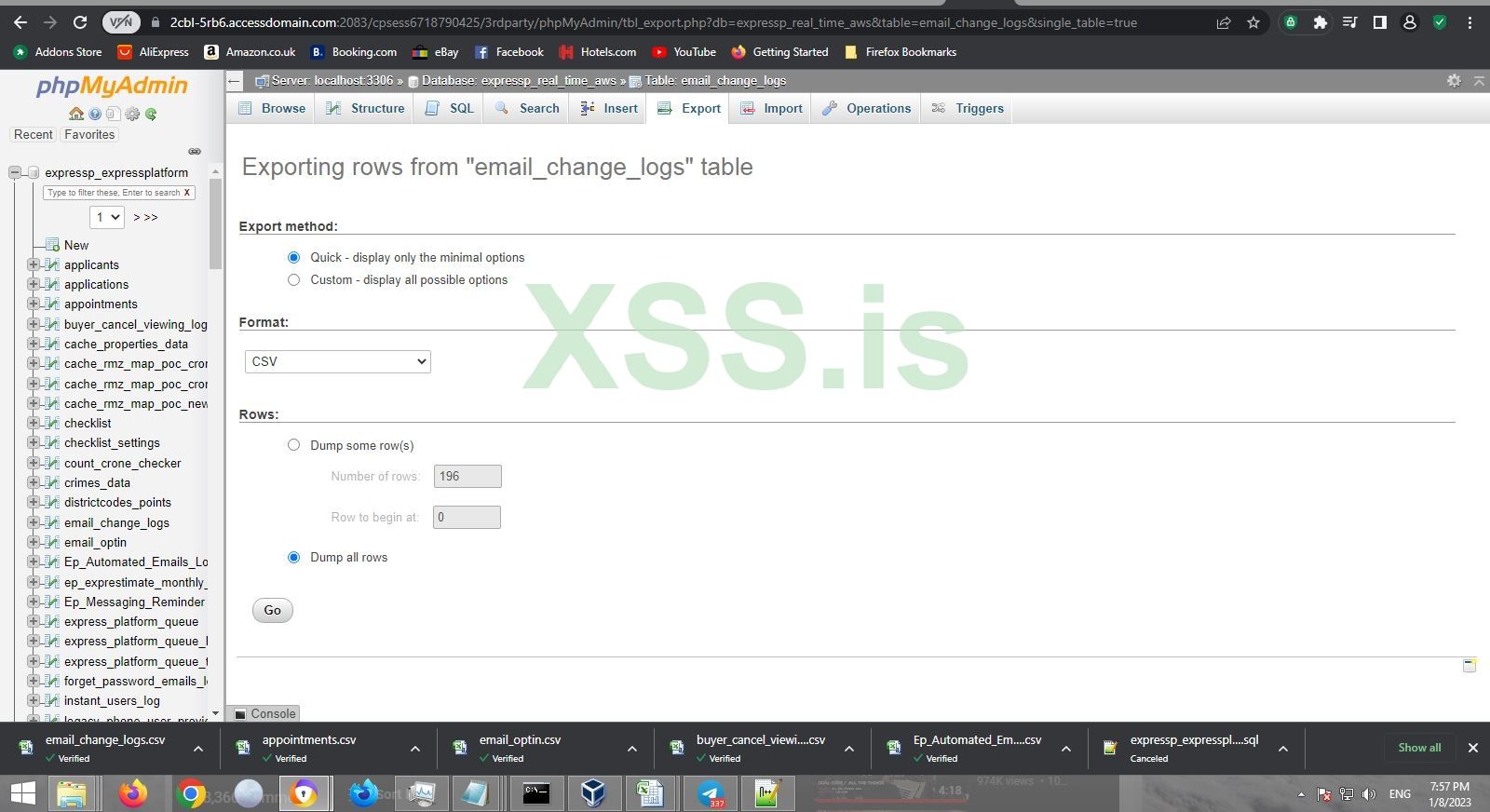The width and height of the screenshot is (1490, 812).
Task: Click Show all downloads
Action: point(1419,748)
